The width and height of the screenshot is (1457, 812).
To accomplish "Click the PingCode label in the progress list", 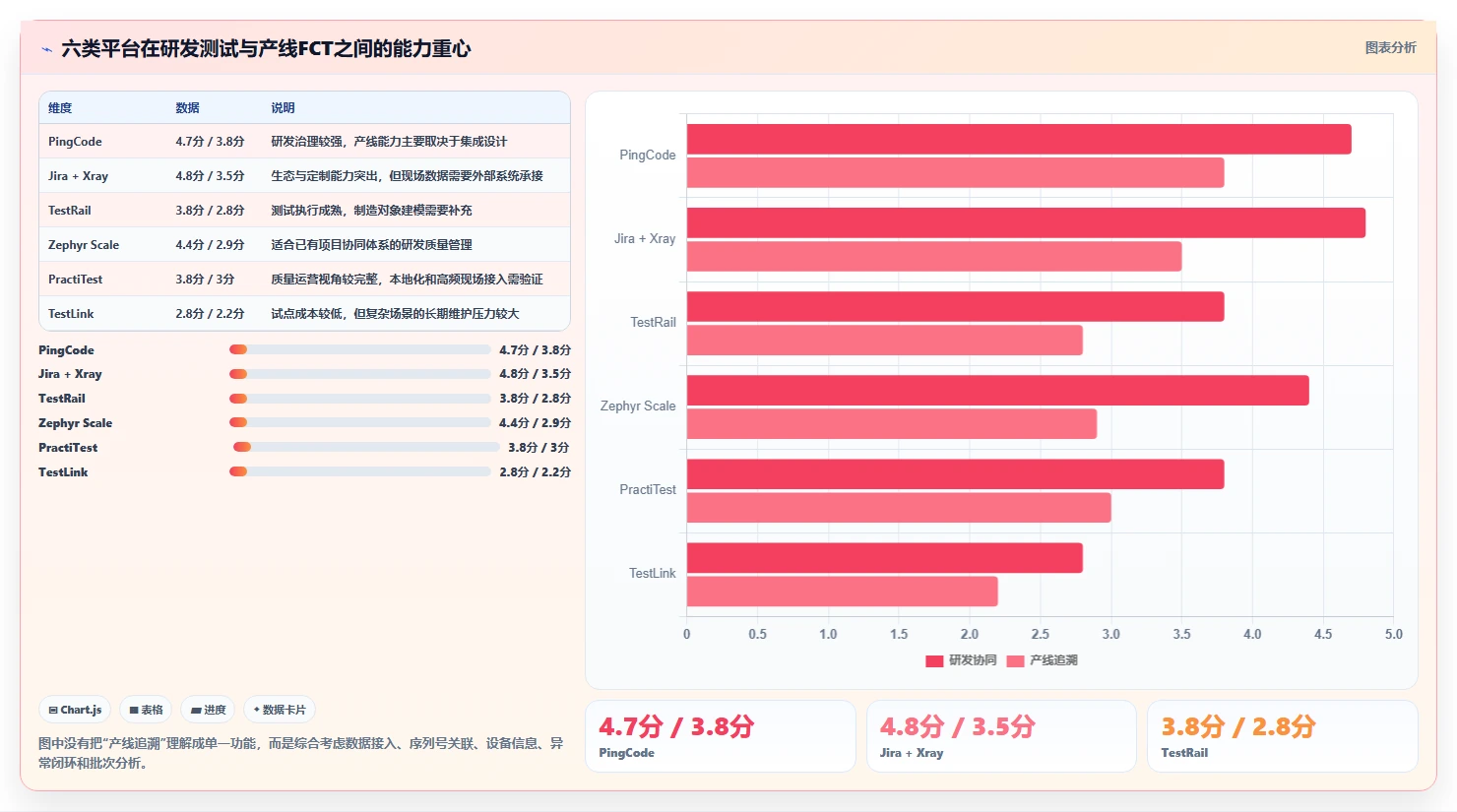I will click(66, 349).
